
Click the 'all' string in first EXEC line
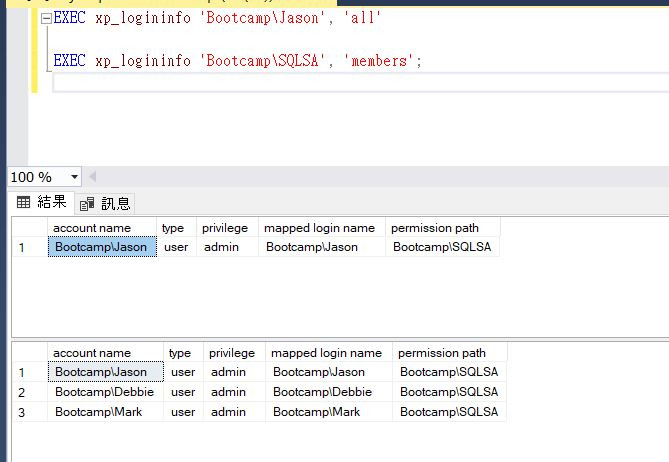tap(362, 18)
